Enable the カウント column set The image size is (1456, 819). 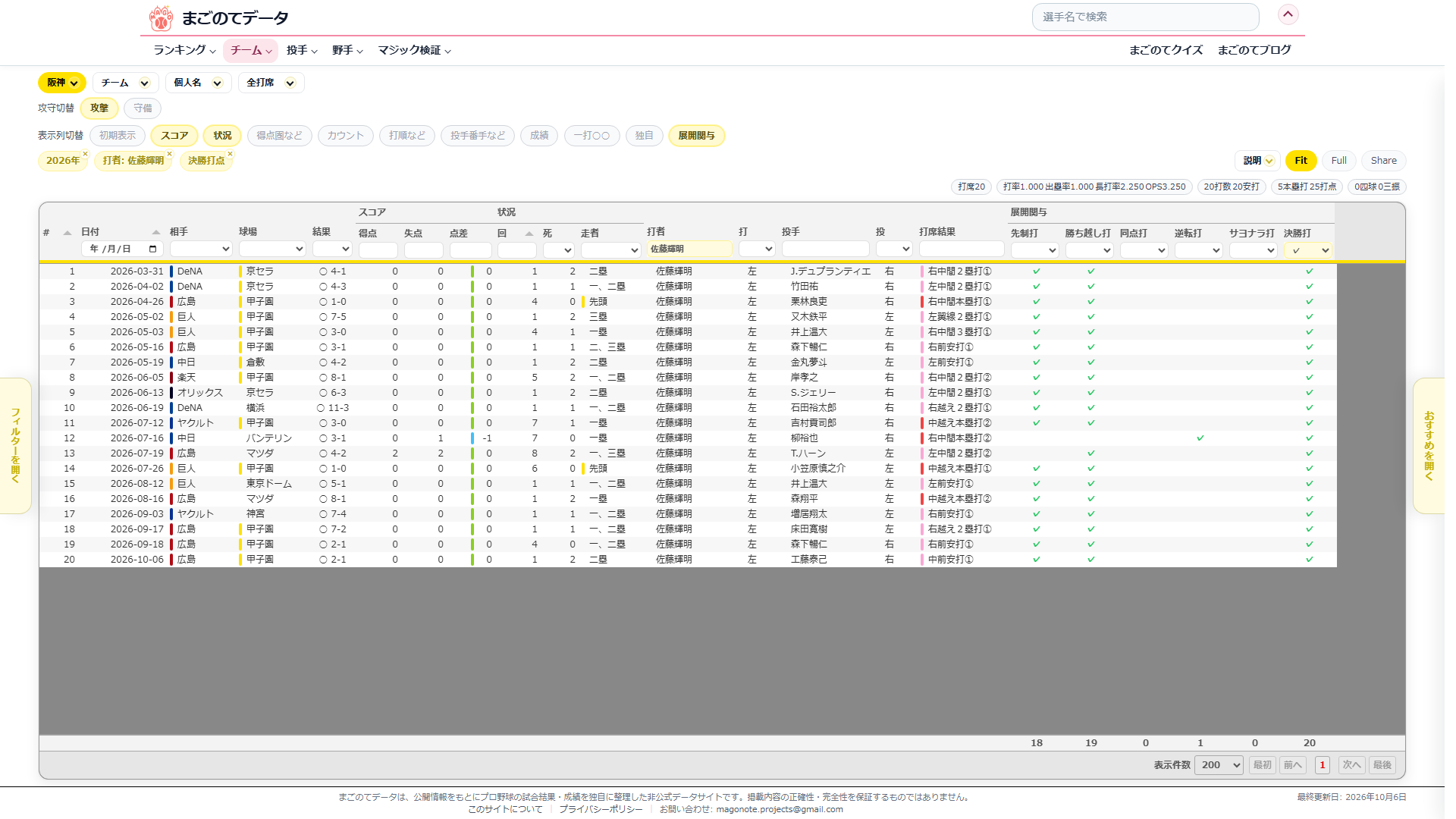tap(346, 136)
